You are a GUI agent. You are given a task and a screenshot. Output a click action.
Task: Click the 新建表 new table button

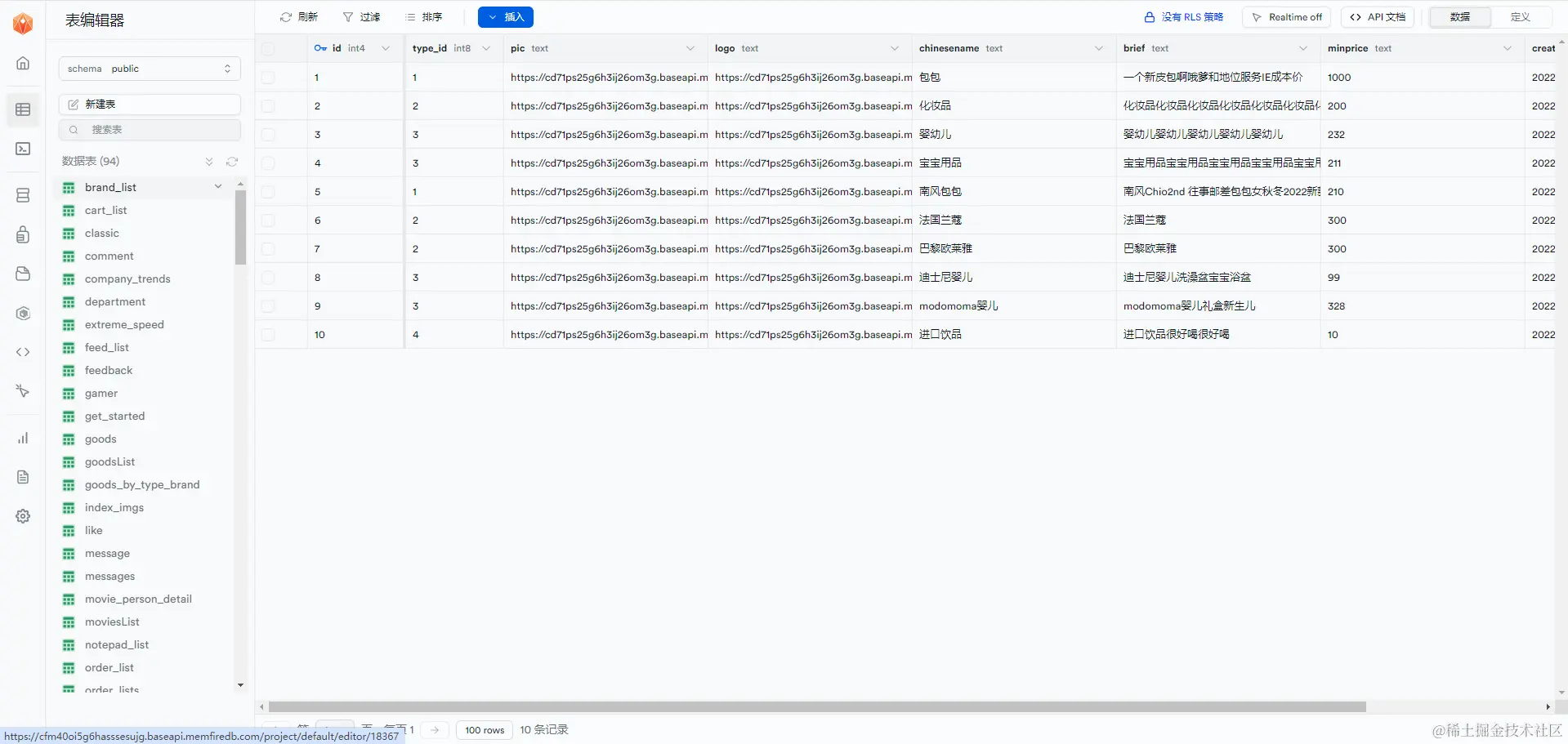[x=150, y=105]
